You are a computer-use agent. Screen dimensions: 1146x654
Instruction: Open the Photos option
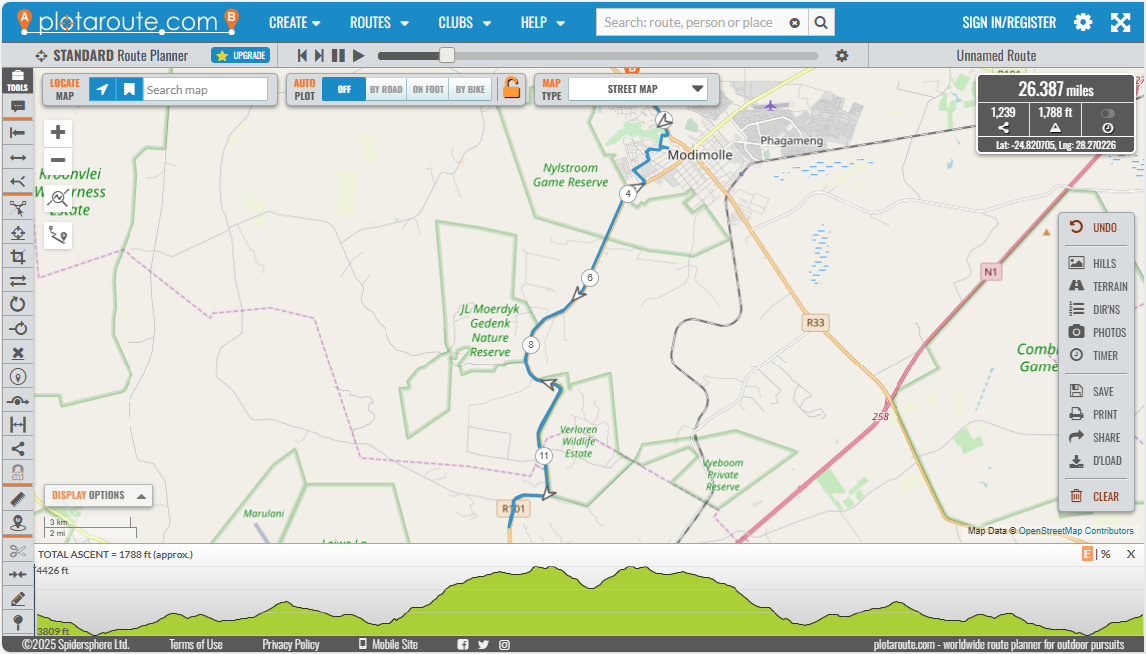[x=1097, y=332]
